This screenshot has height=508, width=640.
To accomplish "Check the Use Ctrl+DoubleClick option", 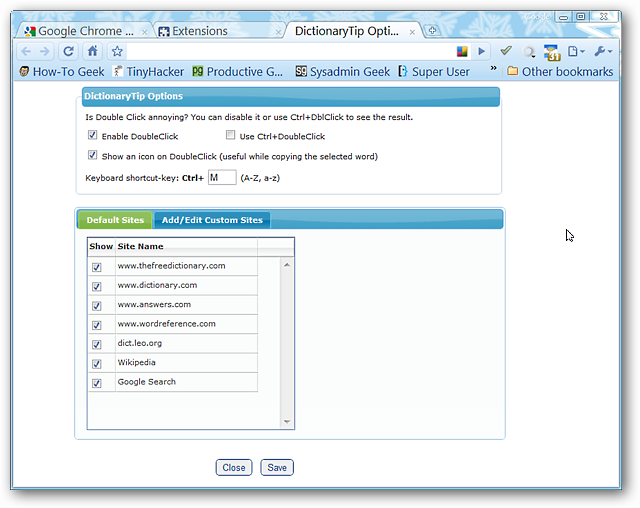I will (231, 135).
